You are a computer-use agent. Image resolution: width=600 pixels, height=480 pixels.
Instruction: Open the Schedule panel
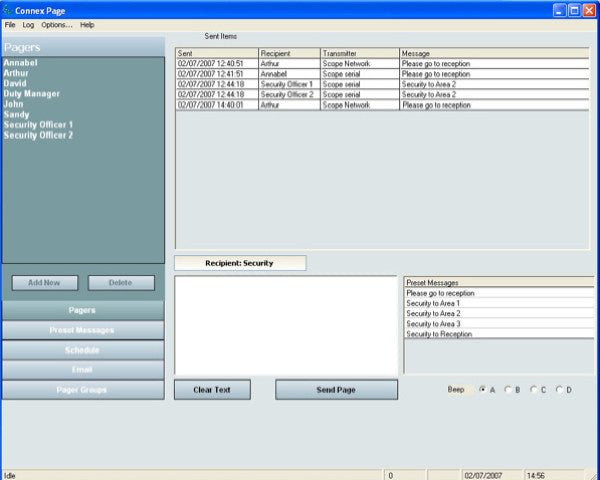[x=82, y=350]
